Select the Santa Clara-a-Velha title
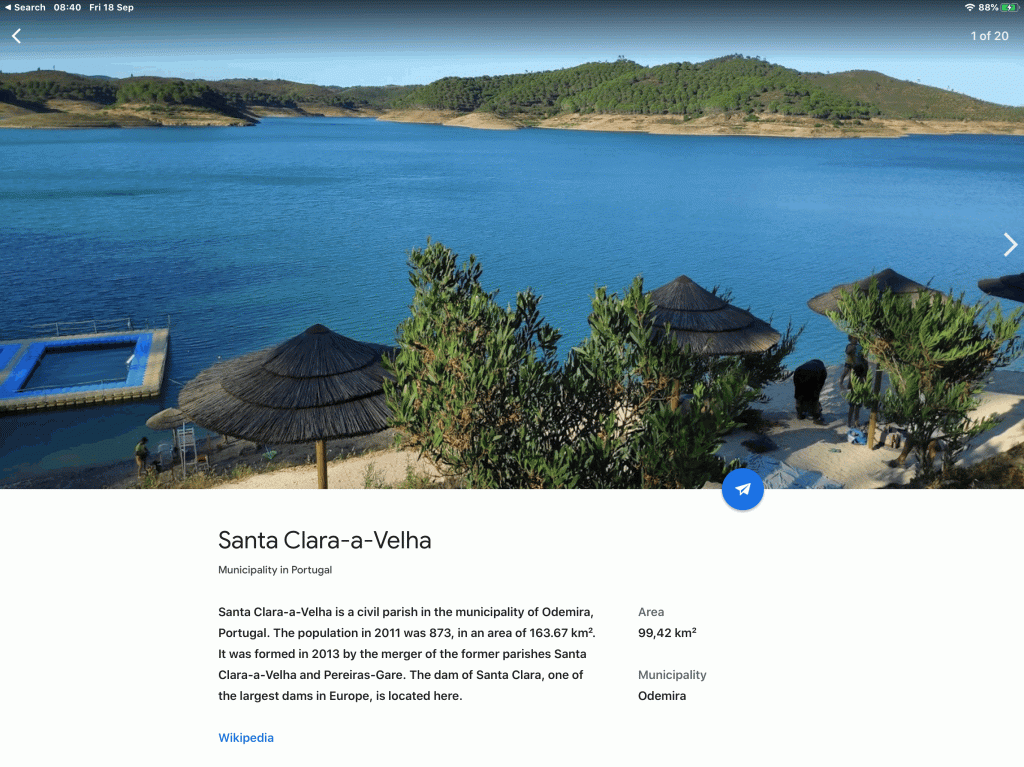This screenshot has width=1024, height=767. 325,540
